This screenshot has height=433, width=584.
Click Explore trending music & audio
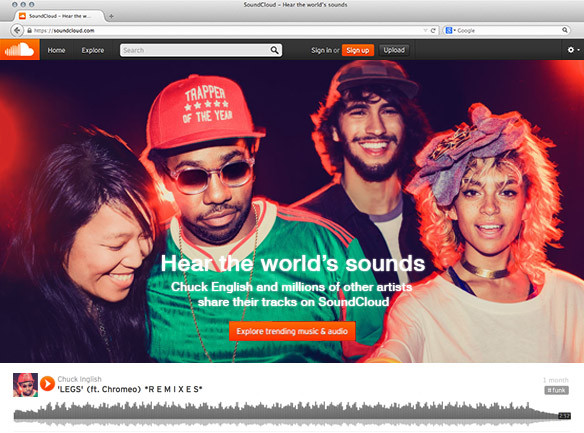pyautogui.click(x=292, y=331)
